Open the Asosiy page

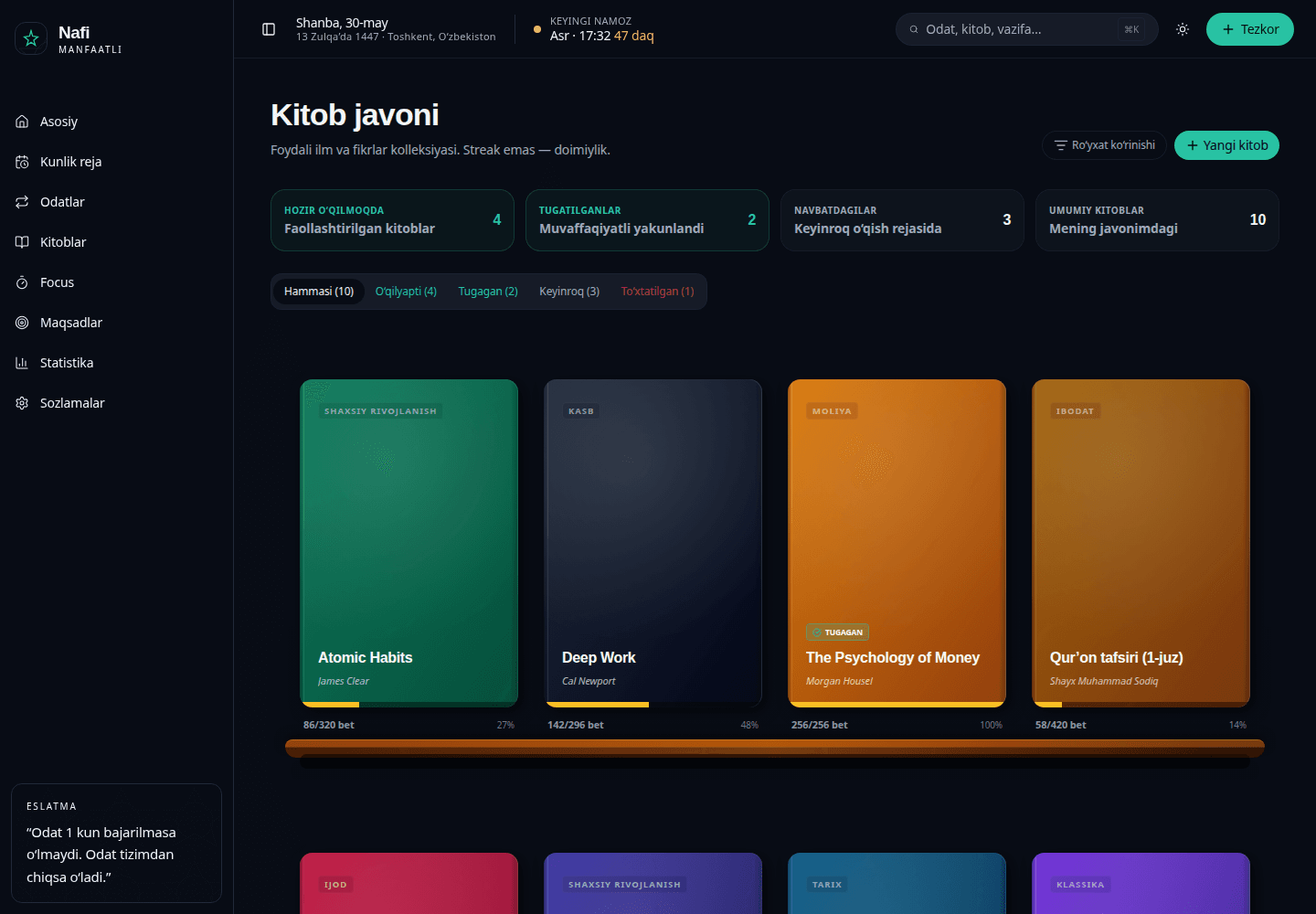pos(117,122)
